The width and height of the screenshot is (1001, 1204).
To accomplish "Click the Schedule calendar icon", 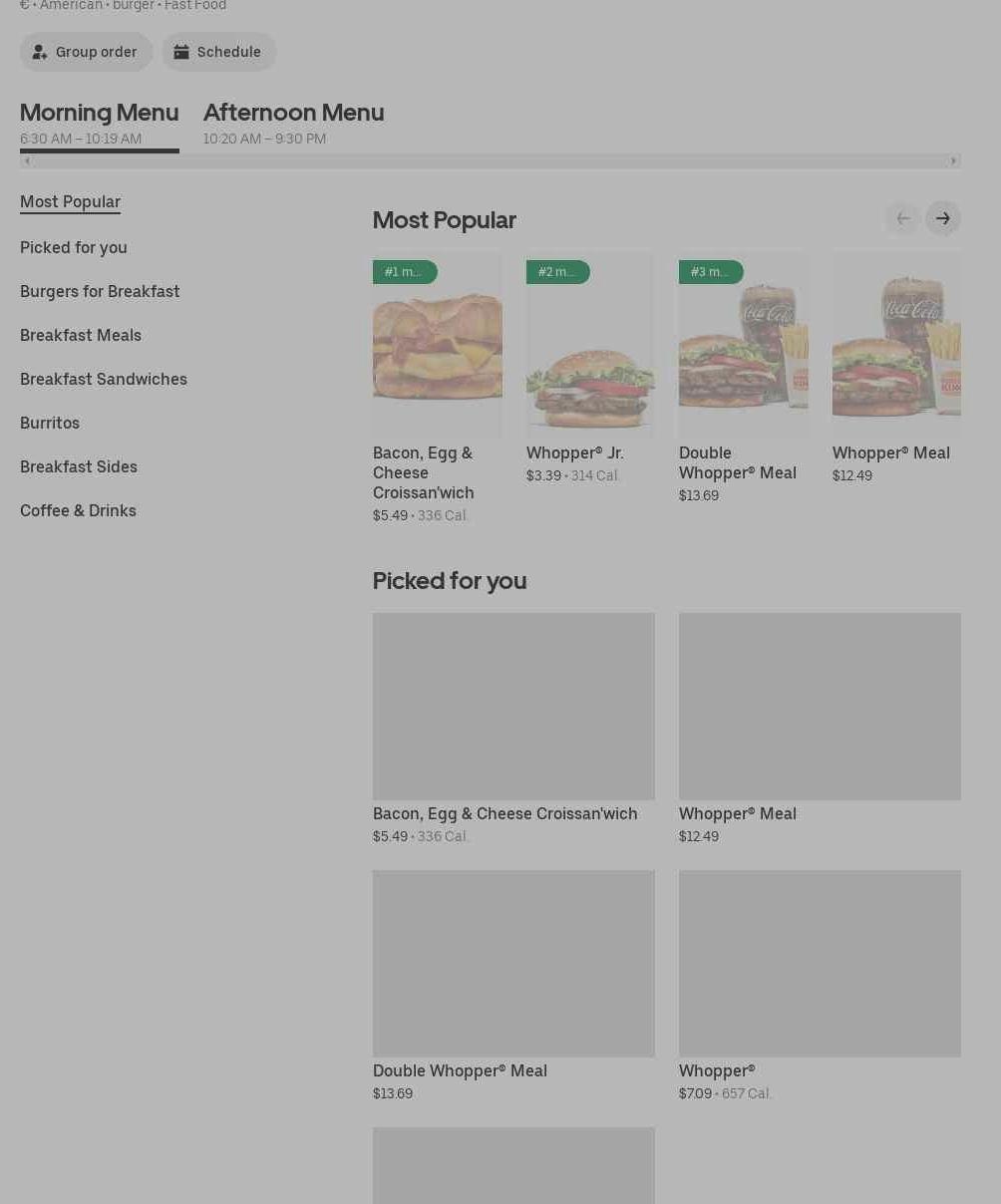I will point(181,52).
